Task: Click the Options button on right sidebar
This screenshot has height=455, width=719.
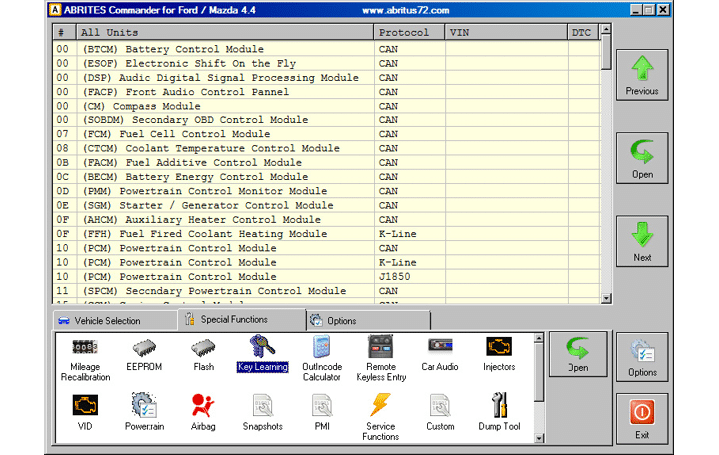Action: coord(642,357)
